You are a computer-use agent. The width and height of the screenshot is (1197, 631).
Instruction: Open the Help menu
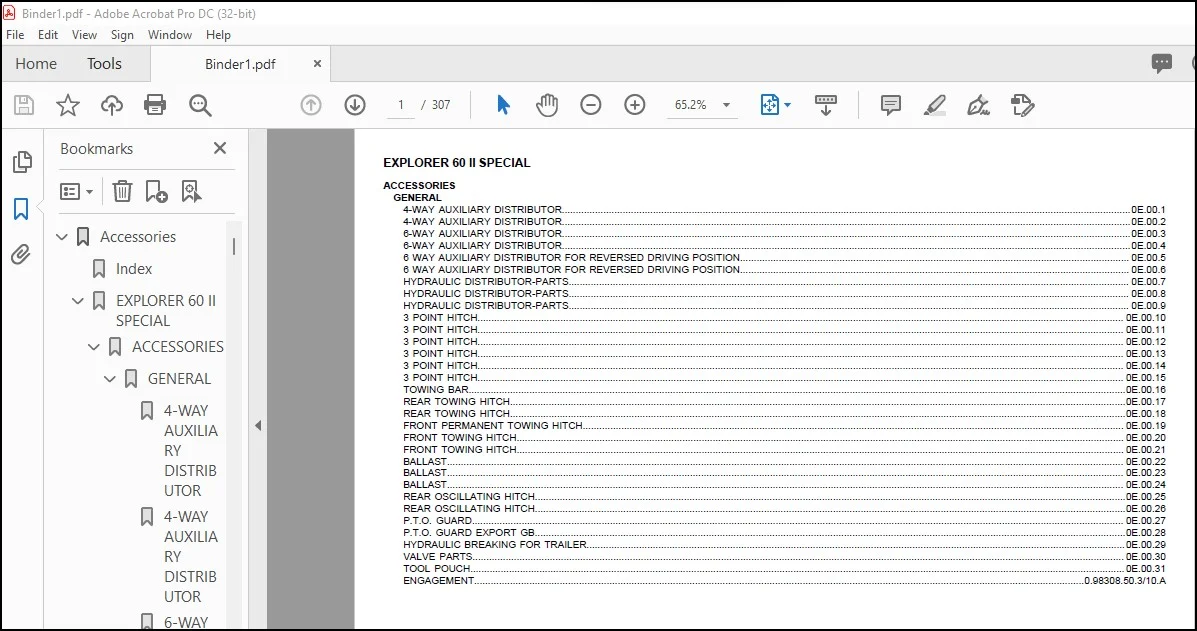(218, 34)
